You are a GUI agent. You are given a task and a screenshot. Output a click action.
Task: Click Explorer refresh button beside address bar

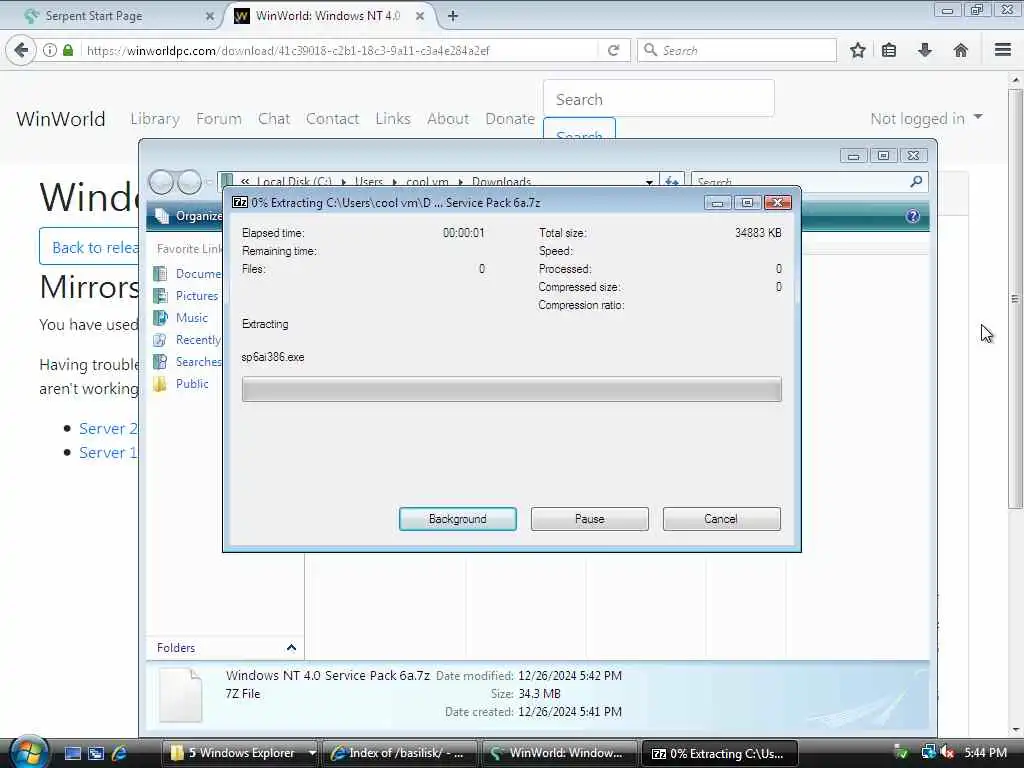(671, 181)
